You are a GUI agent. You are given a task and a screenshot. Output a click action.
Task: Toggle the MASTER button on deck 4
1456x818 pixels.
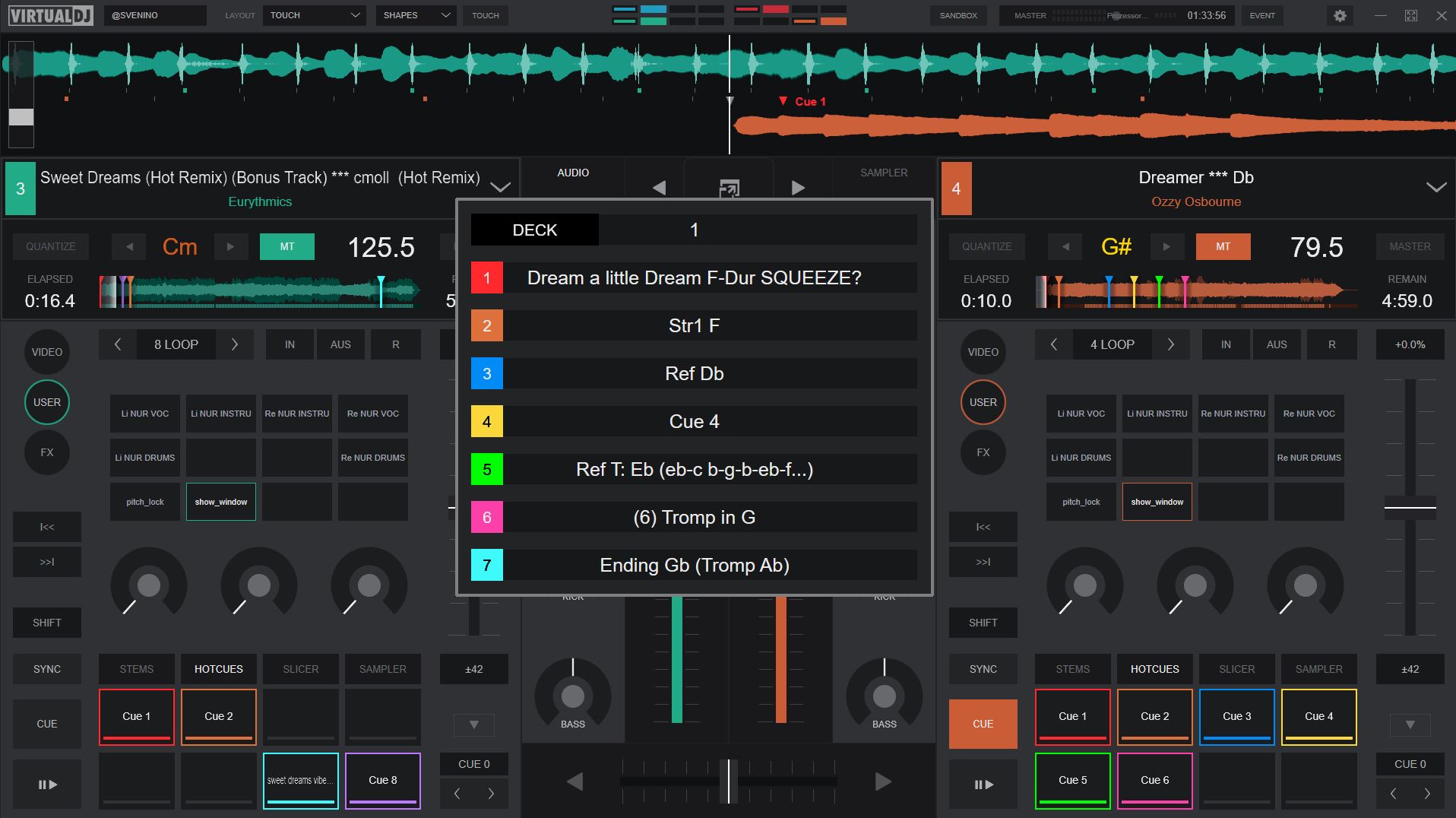(1410, 246)
